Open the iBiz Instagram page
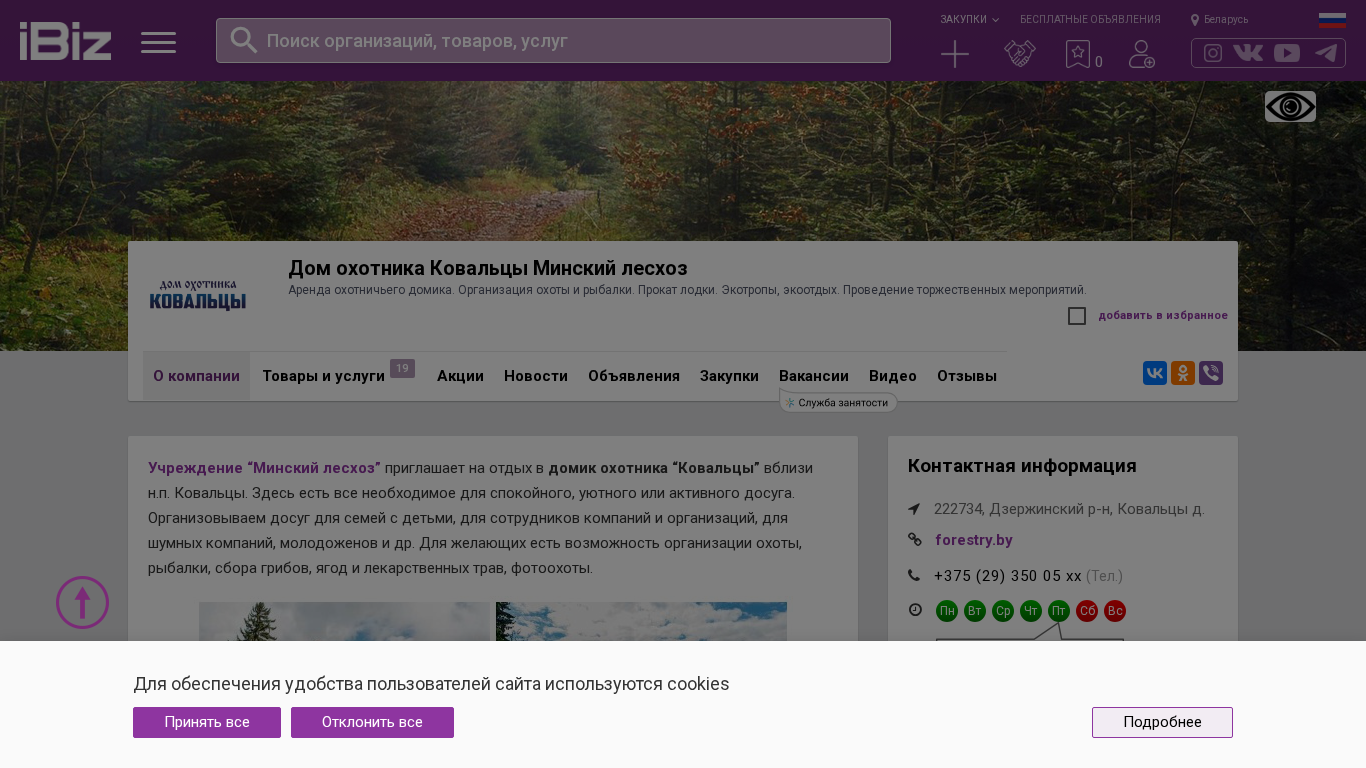 (x=1213, y=53)
